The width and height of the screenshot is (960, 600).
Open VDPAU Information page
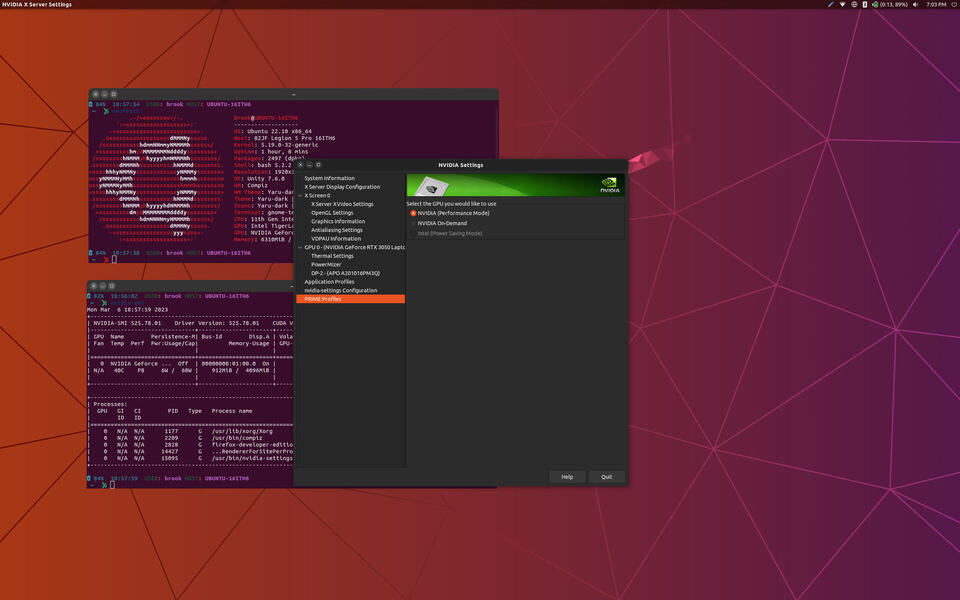[x=336, y=238]
